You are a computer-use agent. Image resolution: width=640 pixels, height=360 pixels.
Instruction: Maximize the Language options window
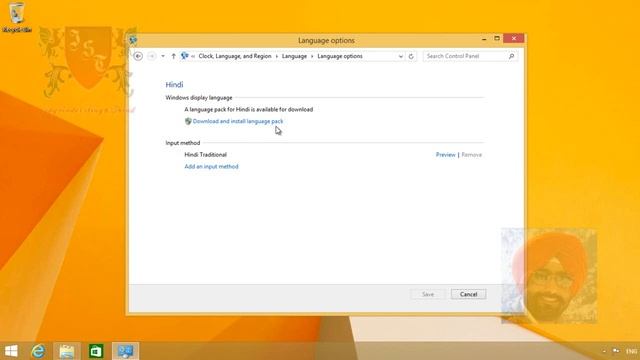pos(497,38)
